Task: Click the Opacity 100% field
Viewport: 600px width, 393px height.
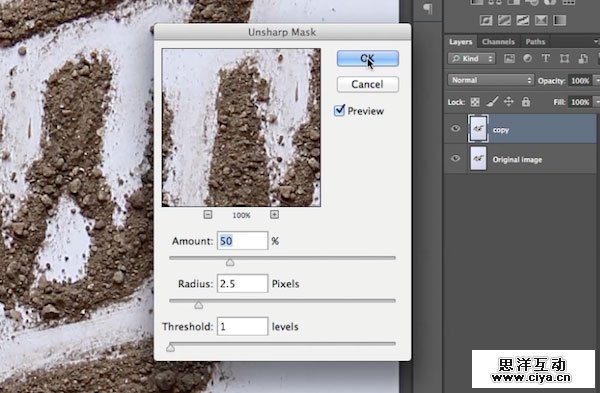Action: click(x=580, y=80)
